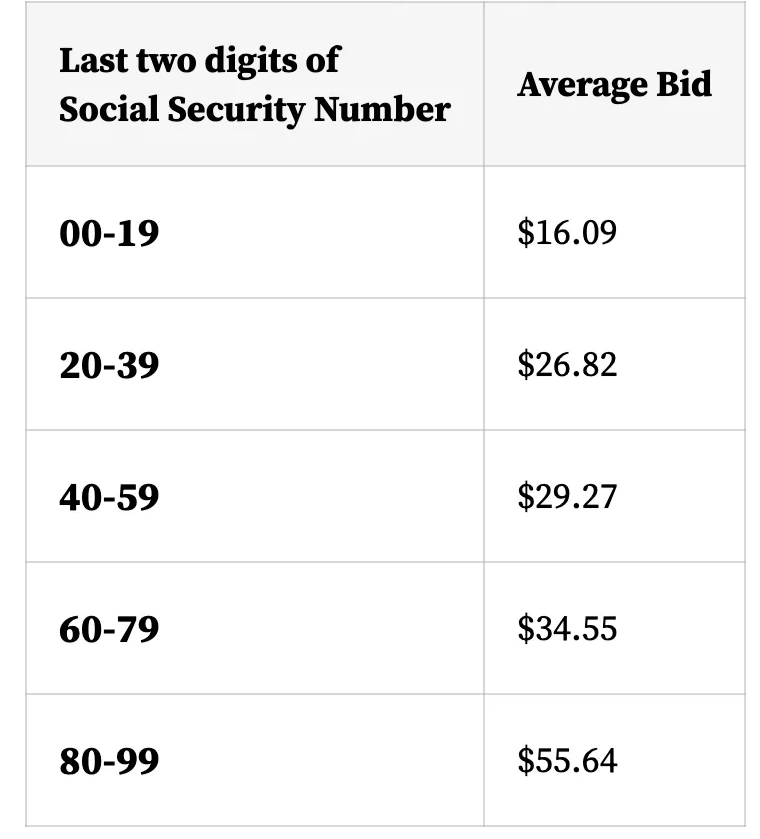
Task: Select the $55.64 average bid value
Action: pos(567,761)
